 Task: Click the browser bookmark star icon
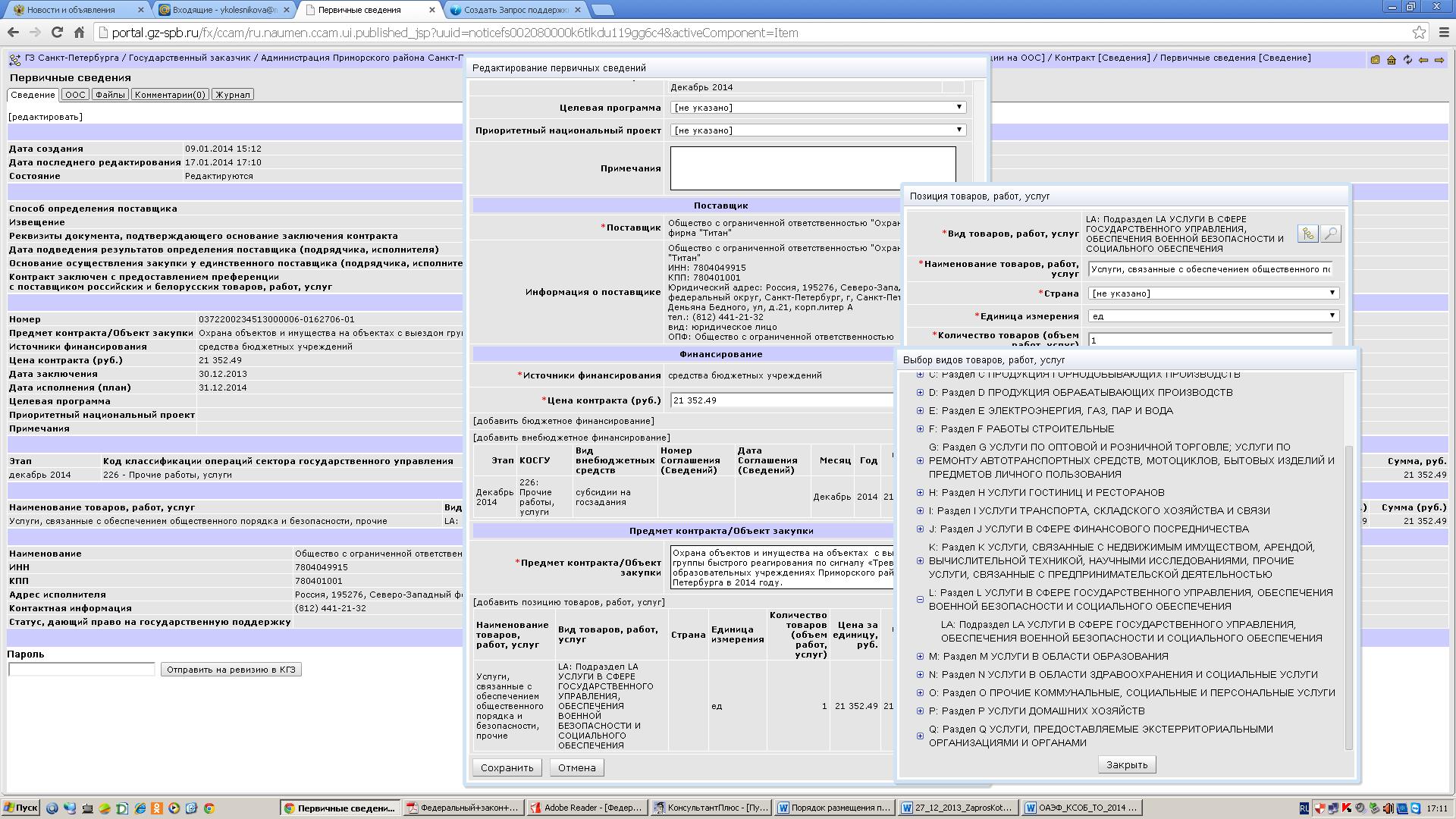[x=1419, y=33]
